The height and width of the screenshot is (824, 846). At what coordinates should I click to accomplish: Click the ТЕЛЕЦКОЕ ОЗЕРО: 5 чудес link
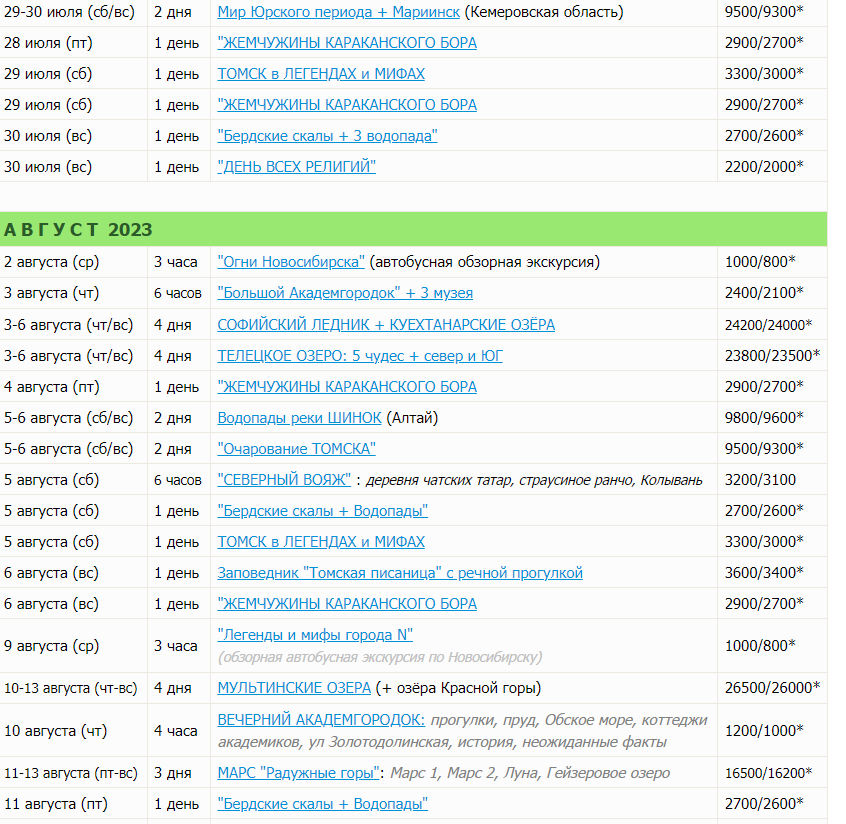click(x=360, y=356)
